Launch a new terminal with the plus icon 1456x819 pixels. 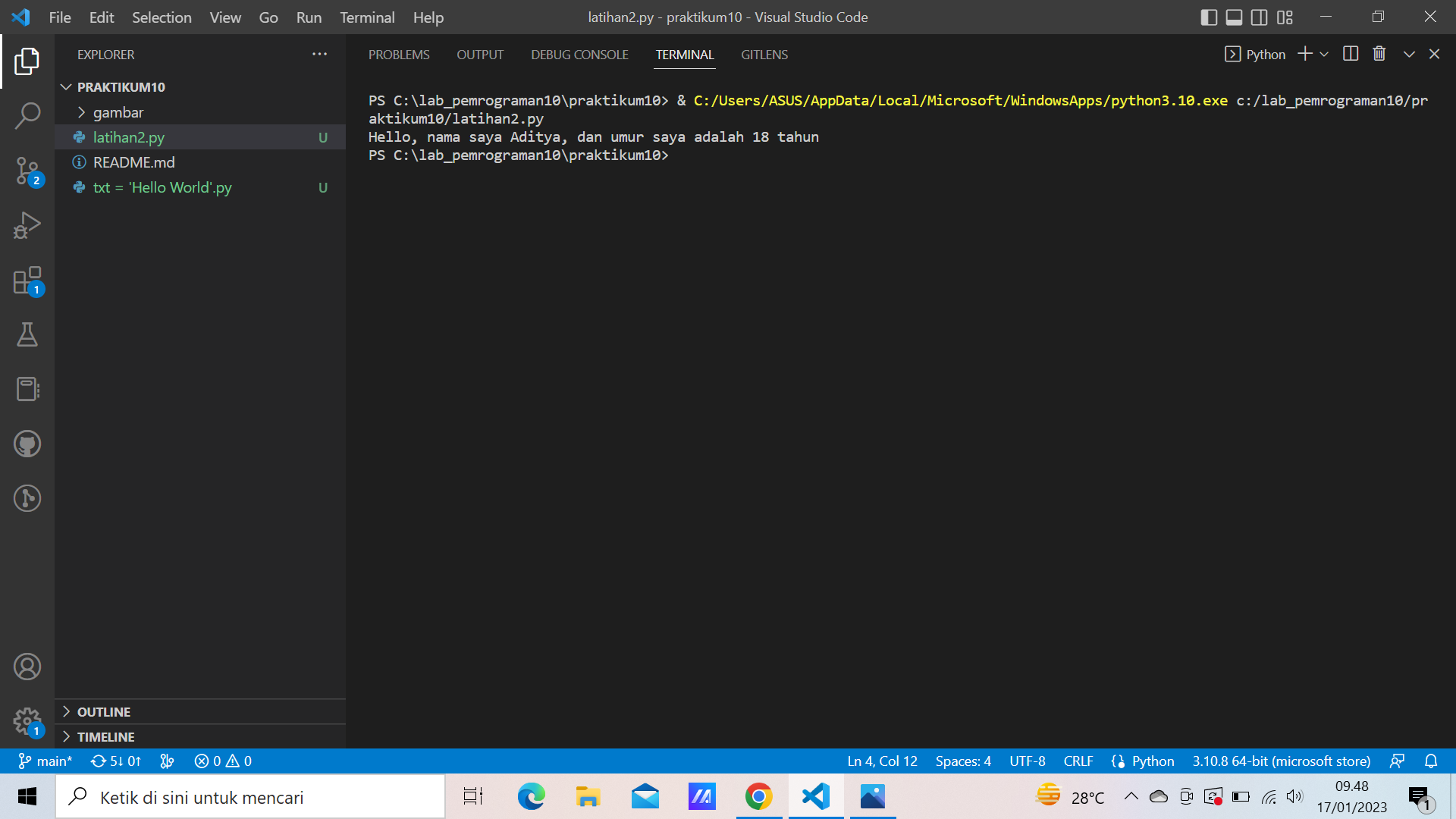(x=1304, y=53)
